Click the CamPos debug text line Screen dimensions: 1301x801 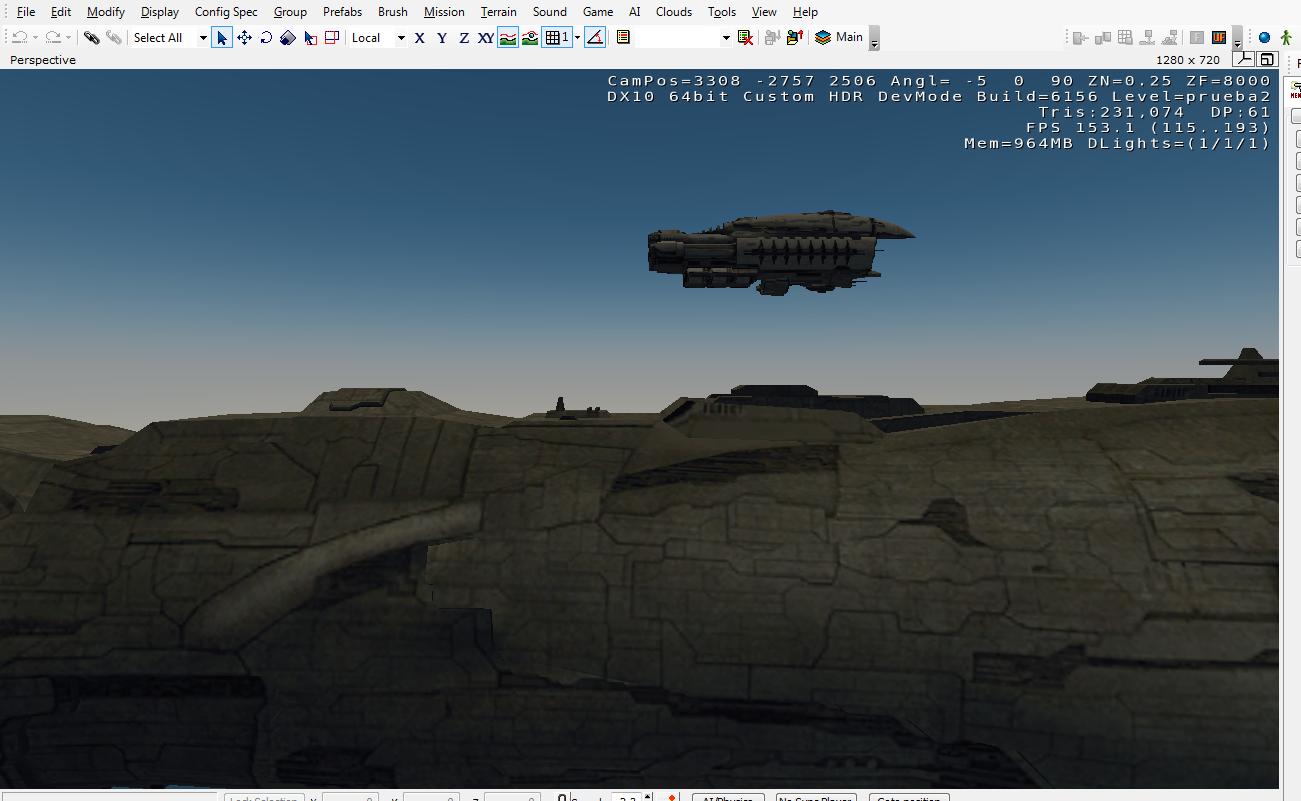[939, 81]
